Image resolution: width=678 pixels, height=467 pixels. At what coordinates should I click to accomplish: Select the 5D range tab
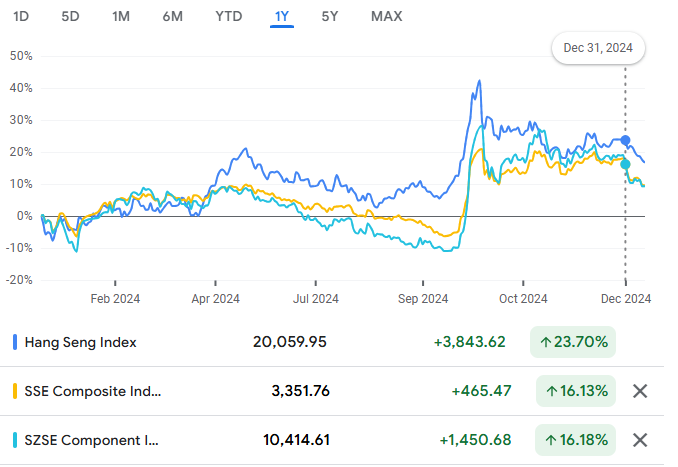[70, 16]
